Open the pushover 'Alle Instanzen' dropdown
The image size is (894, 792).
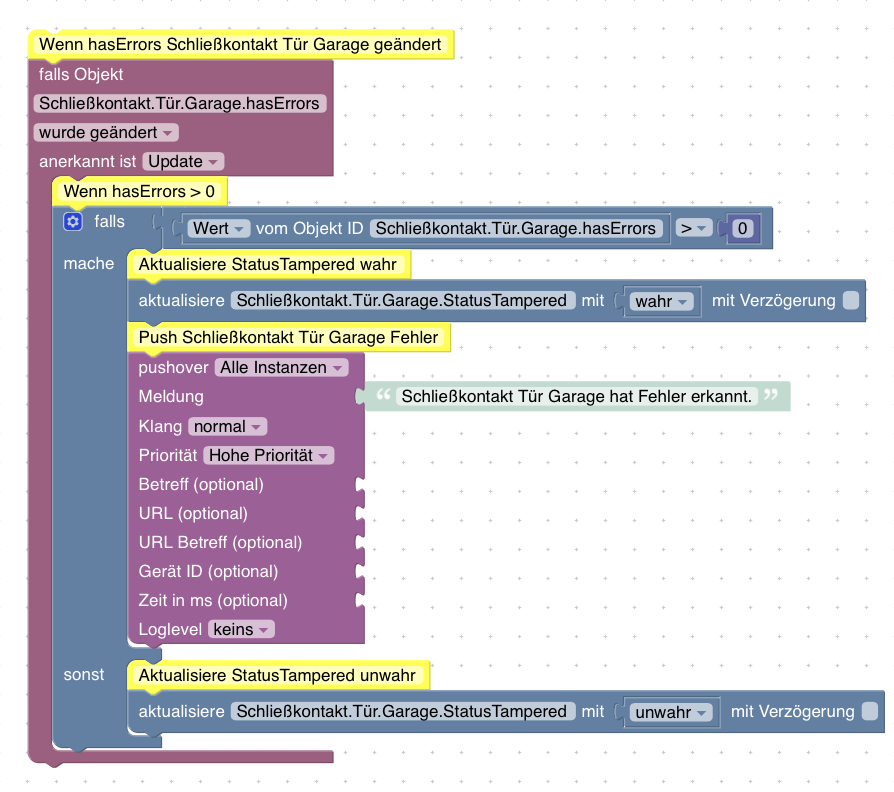(x=281, y=368)
